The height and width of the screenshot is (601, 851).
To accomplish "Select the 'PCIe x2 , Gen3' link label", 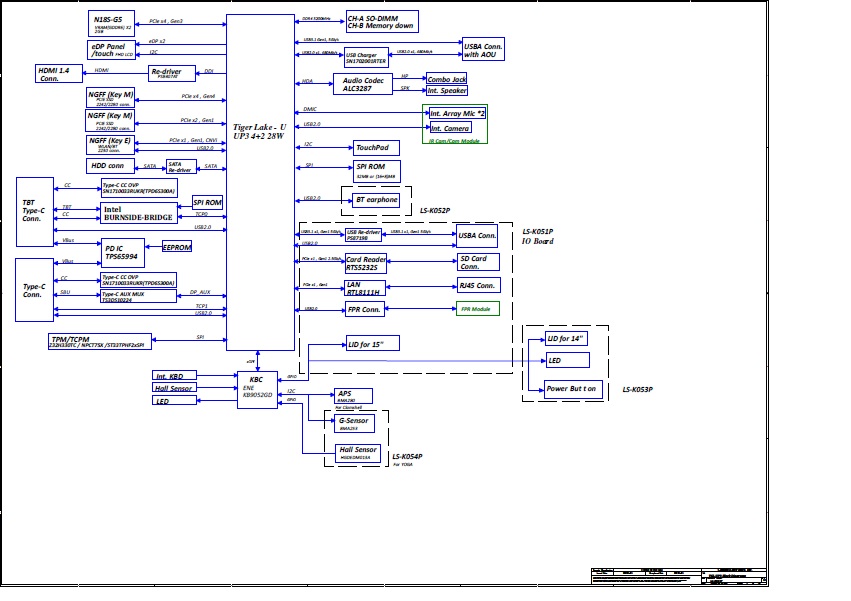I will tap(197, 120).
